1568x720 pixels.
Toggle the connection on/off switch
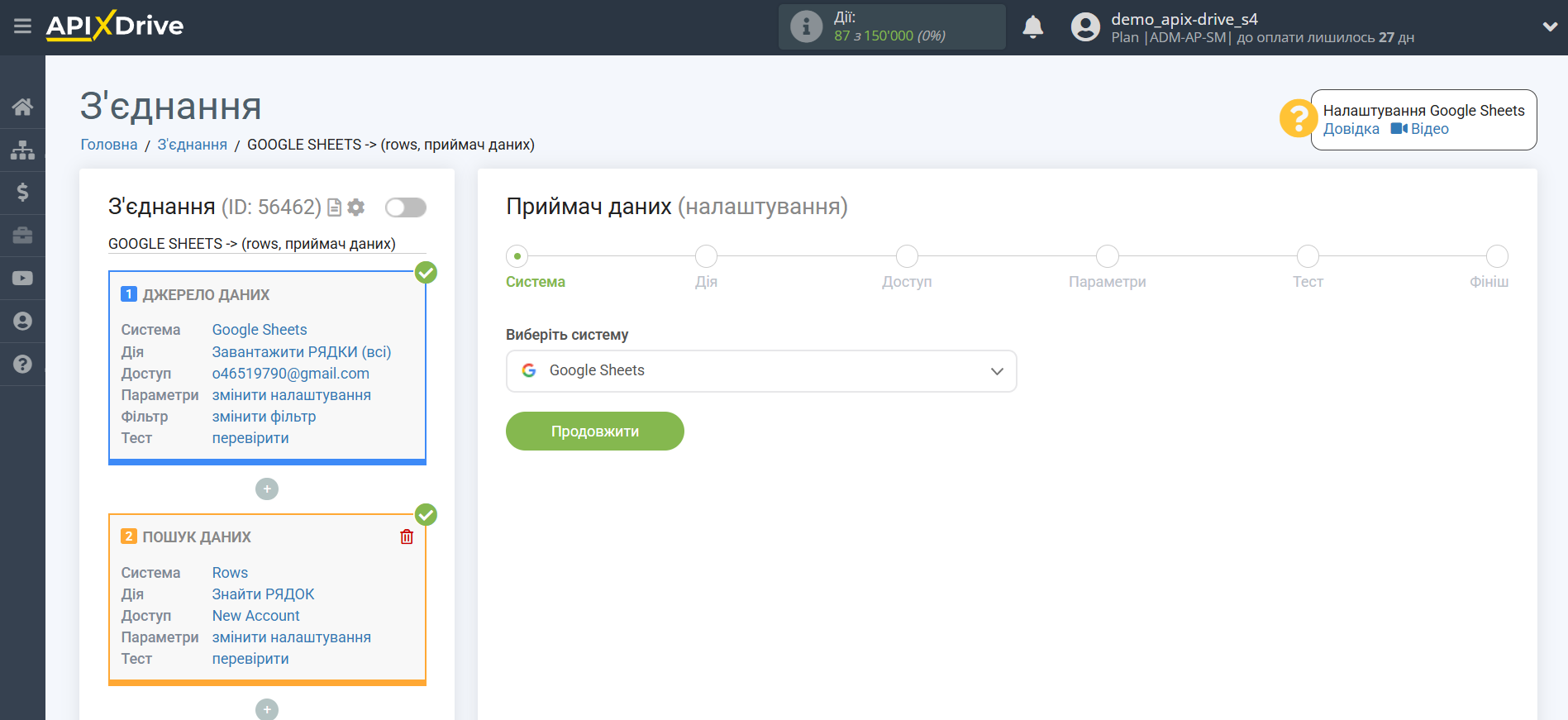pos(405,207)
